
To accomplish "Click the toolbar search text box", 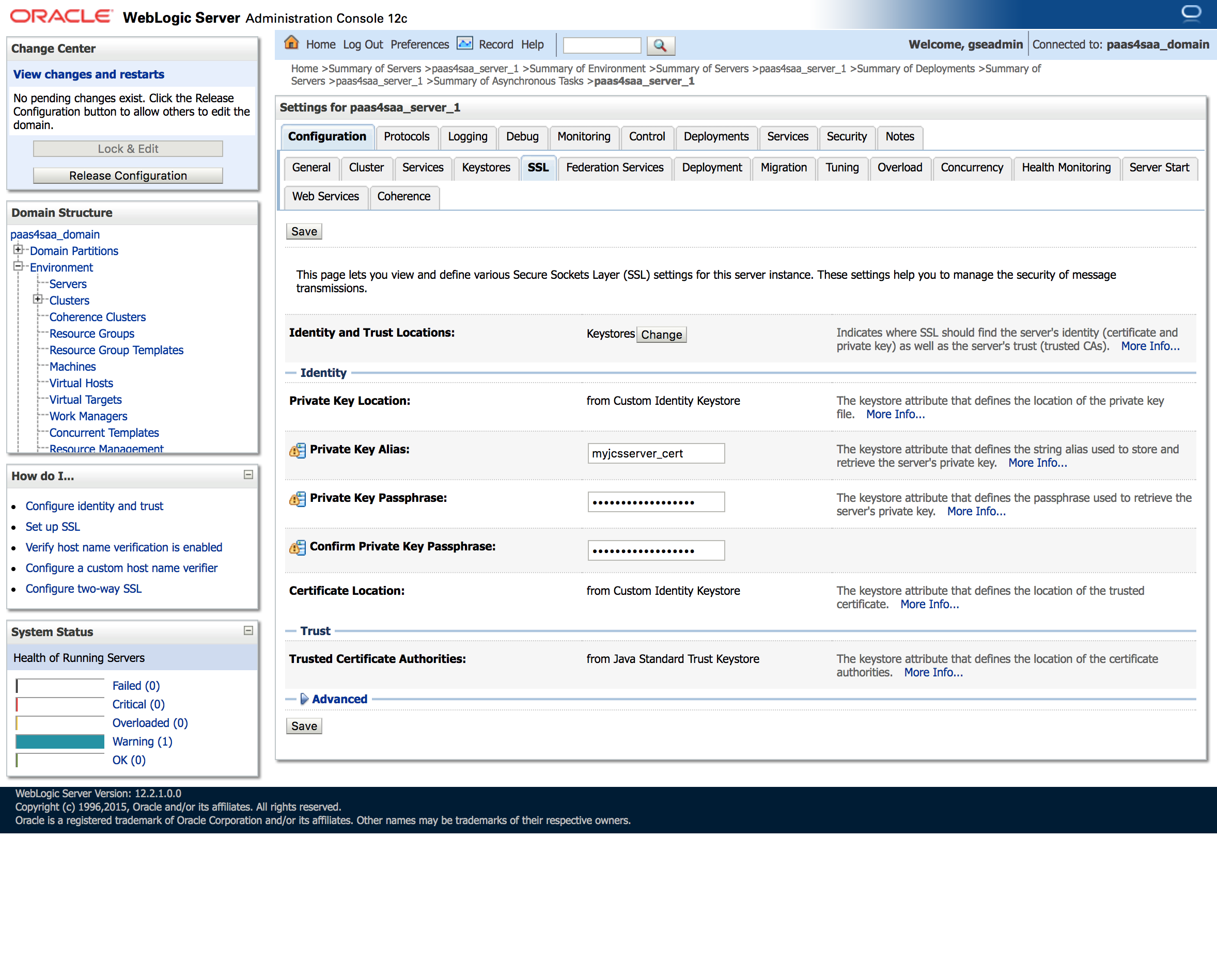I will (602, 45).
